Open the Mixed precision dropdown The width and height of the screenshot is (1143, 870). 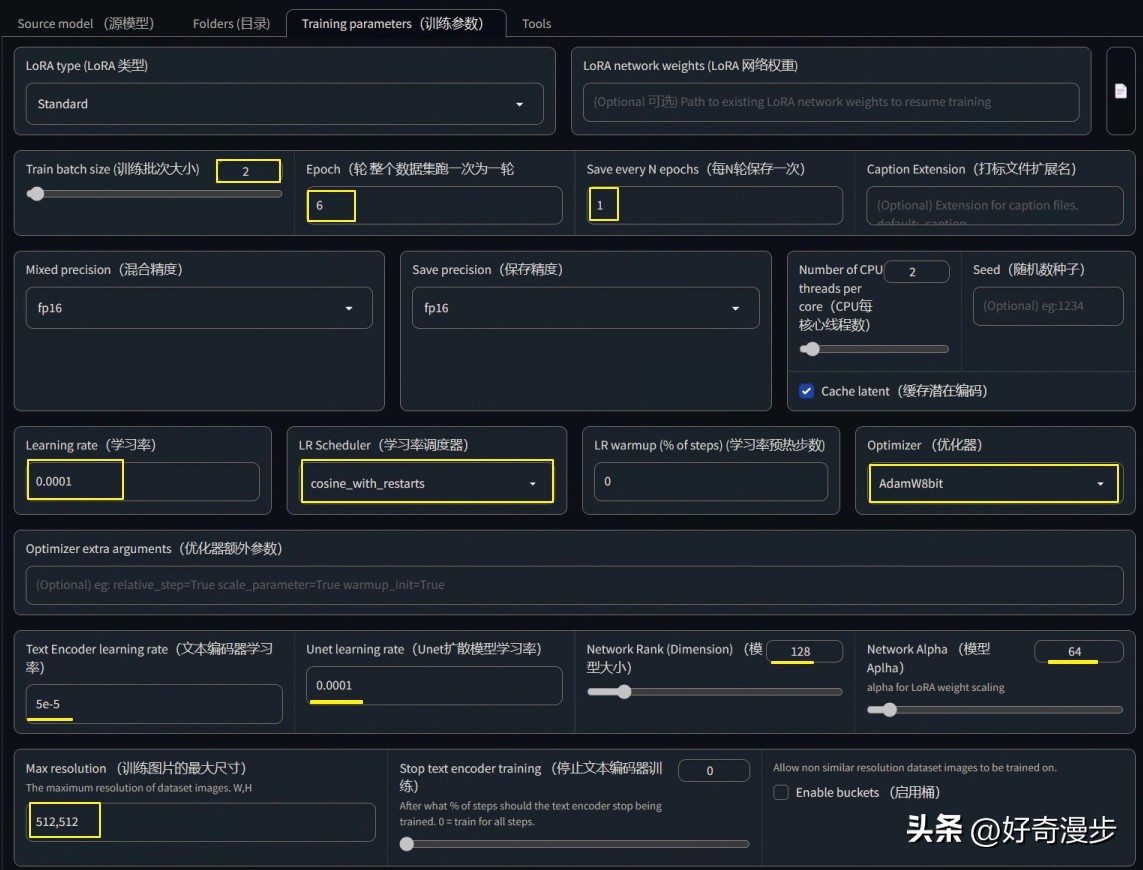tap(198, 308)
